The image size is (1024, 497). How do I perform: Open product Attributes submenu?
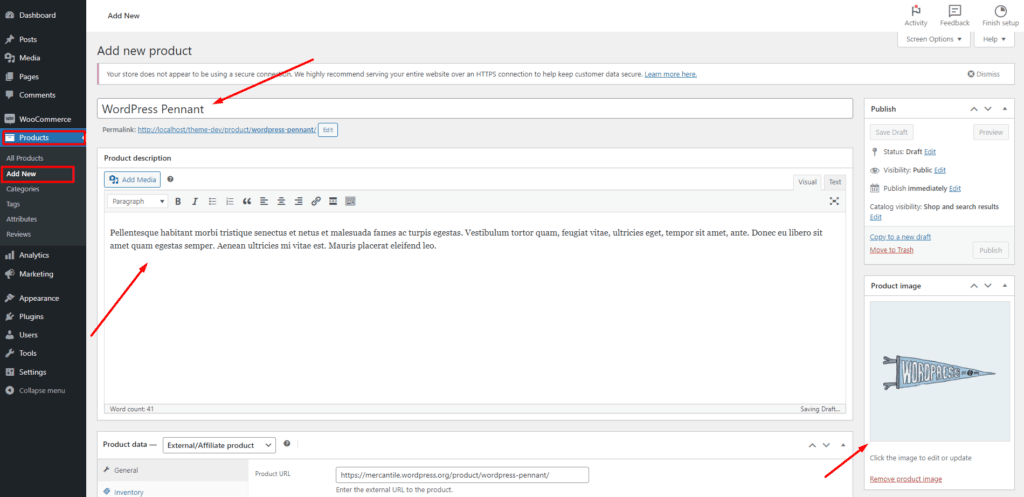(22, 219)
